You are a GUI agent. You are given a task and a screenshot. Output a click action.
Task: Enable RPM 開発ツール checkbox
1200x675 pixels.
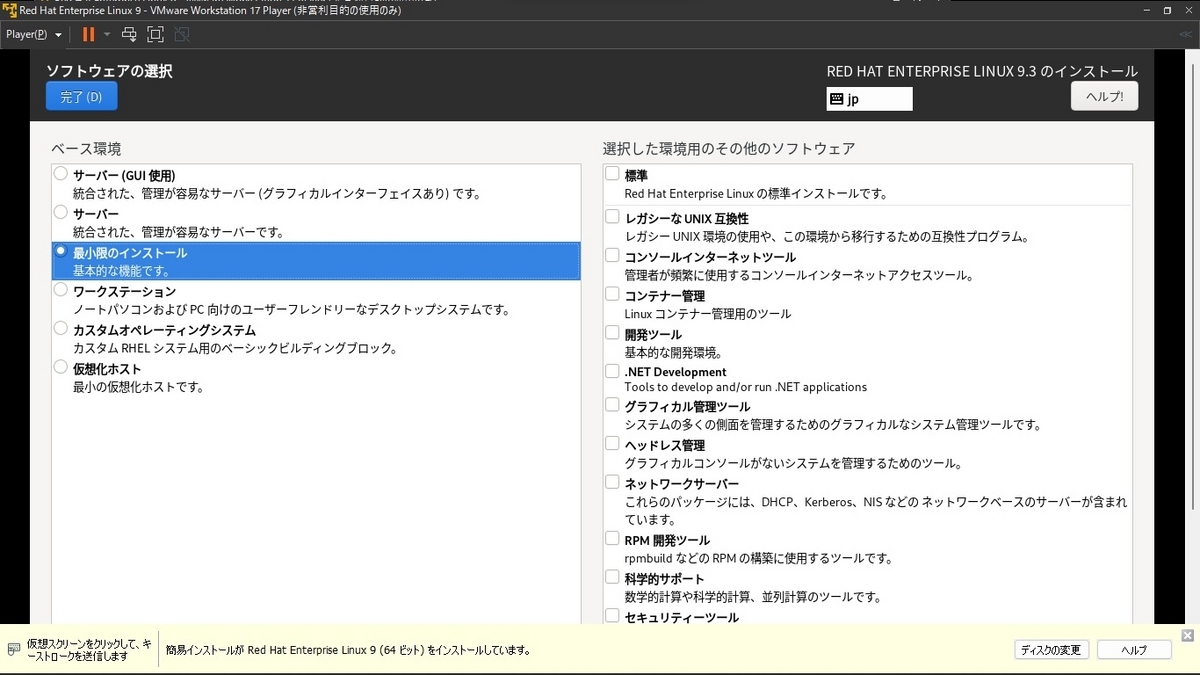click(x=612, y=539)
